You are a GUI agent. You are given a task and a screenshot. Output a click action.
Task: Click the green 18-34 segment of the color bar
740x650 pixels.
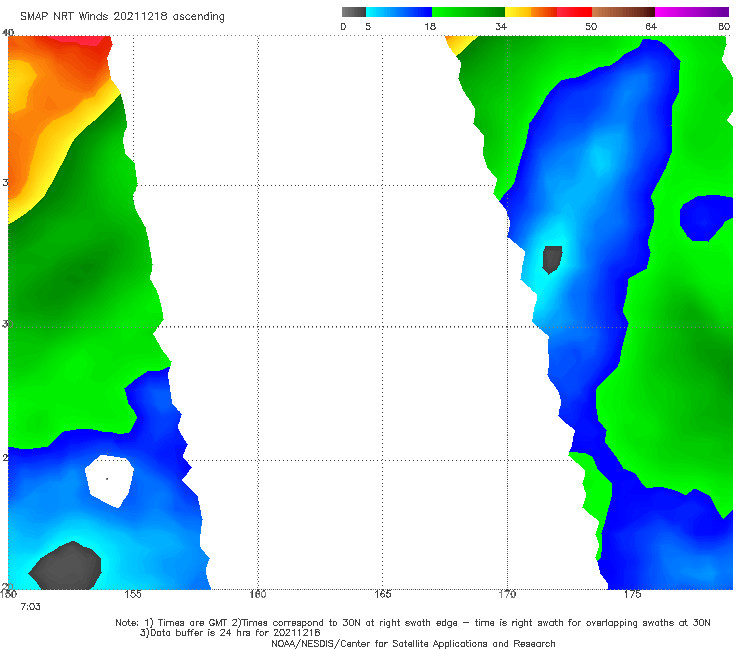click(468, 12)
